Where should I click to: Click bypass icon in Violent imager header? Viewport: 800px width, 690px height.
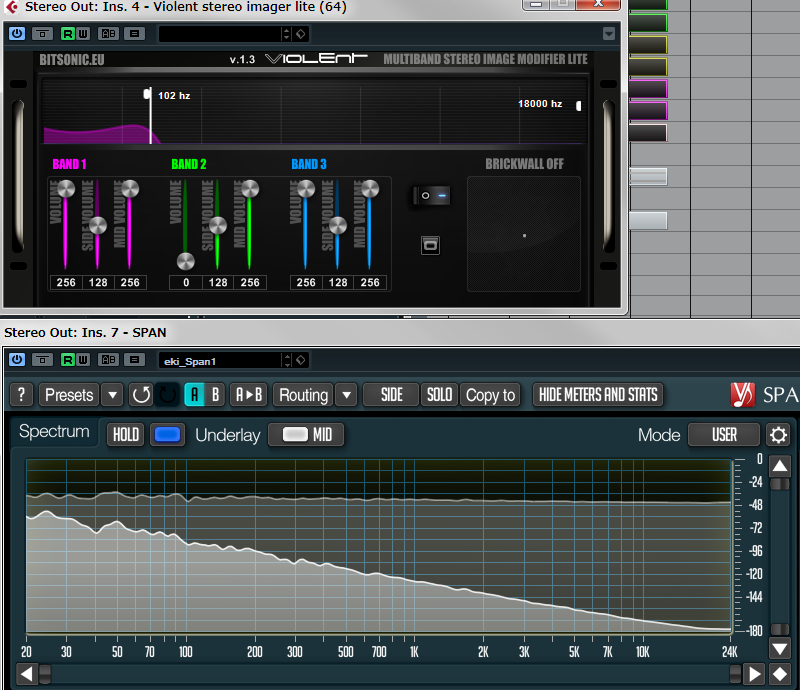point(42,34)
